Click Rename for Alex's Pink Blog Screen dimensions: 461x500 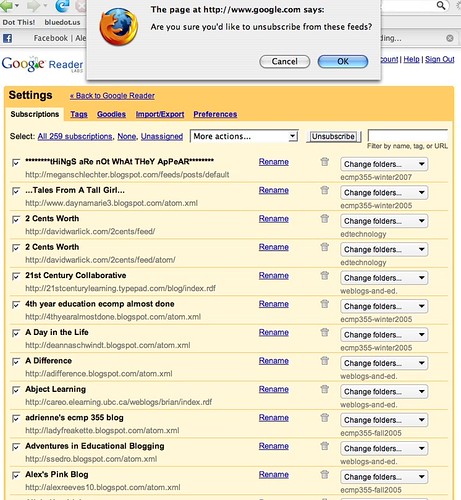pyautogui.click(x=274, y=475)
